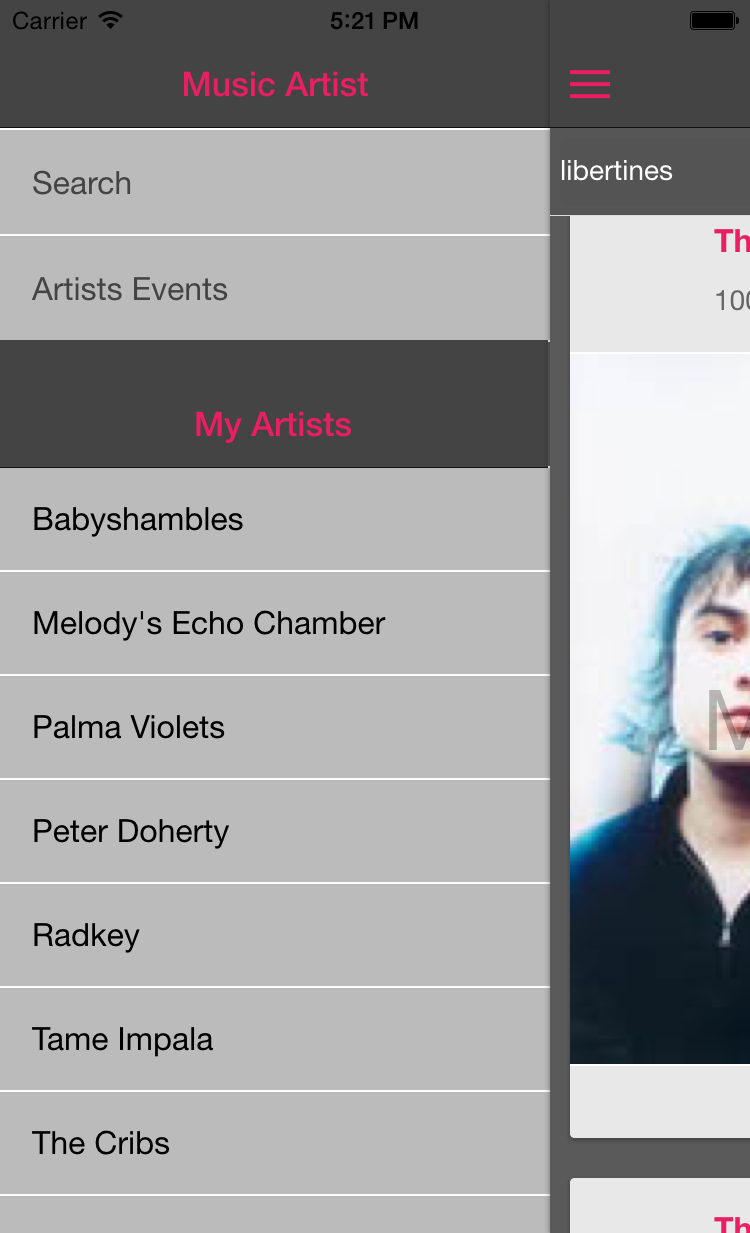Choose Palma Violets from the list
The width and height of the screenshot is (750, 1233).
tap(274, 728)
